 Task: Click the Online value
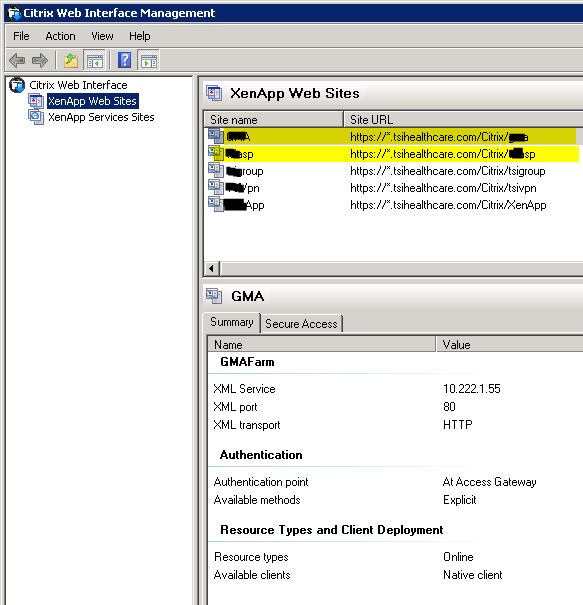(458, 557)
